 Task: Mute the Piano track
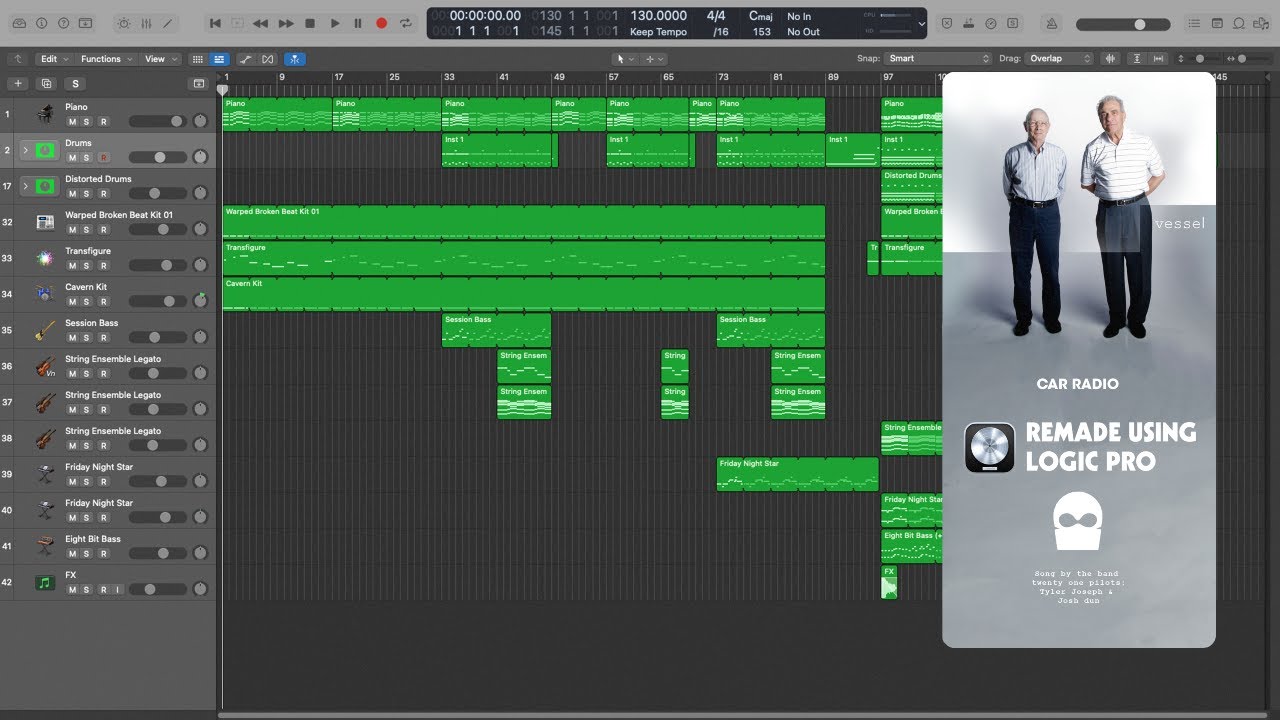click(72, 122)
